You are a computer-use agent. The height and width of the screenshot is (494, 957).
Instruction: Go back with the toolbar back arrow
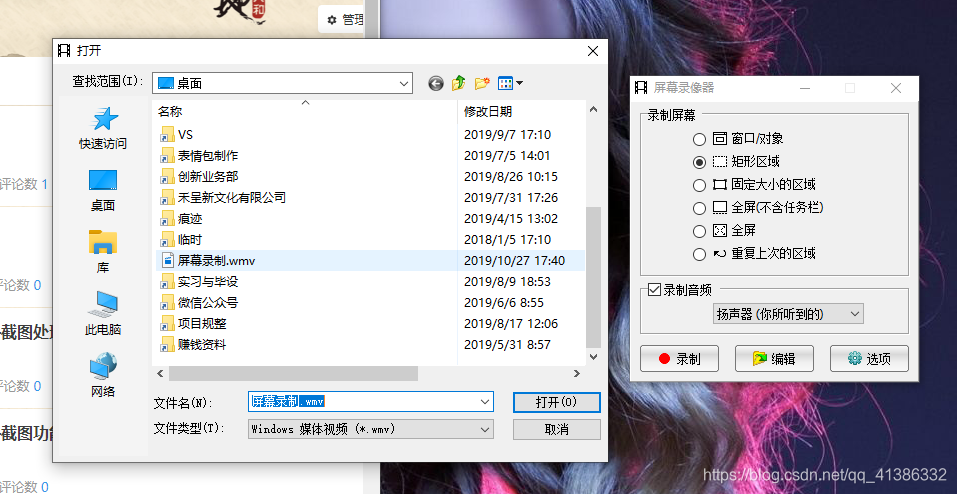(436, 83)
